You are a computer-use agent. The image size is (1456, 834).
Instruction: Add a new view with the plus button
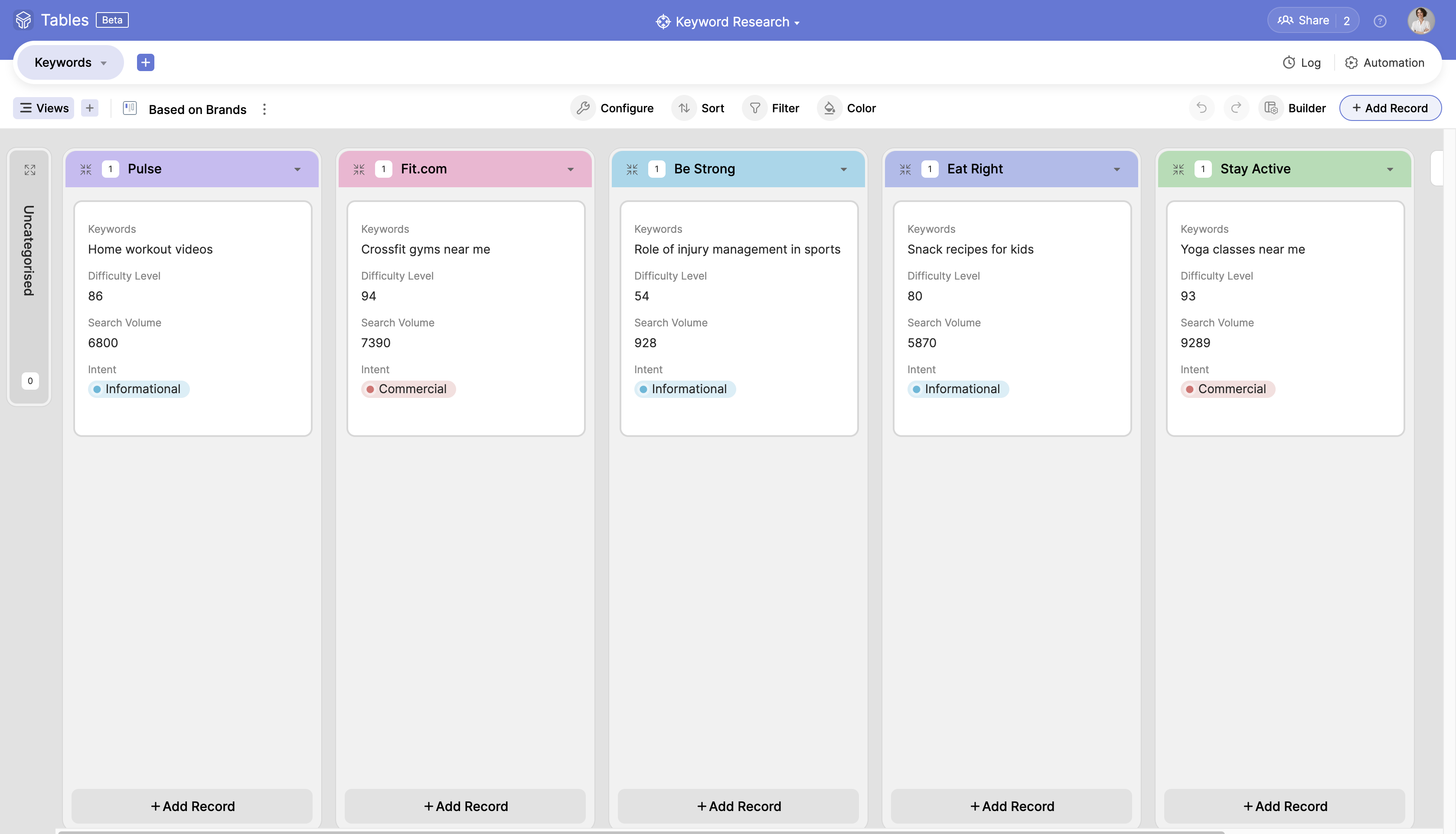(90, 108)
